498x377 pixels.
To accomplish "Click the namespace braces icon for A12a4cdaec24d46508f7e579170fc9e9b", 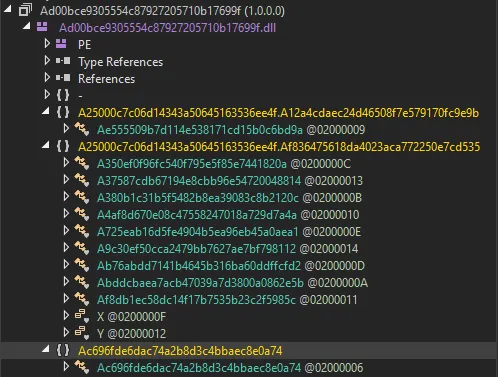I will (63, 112).
